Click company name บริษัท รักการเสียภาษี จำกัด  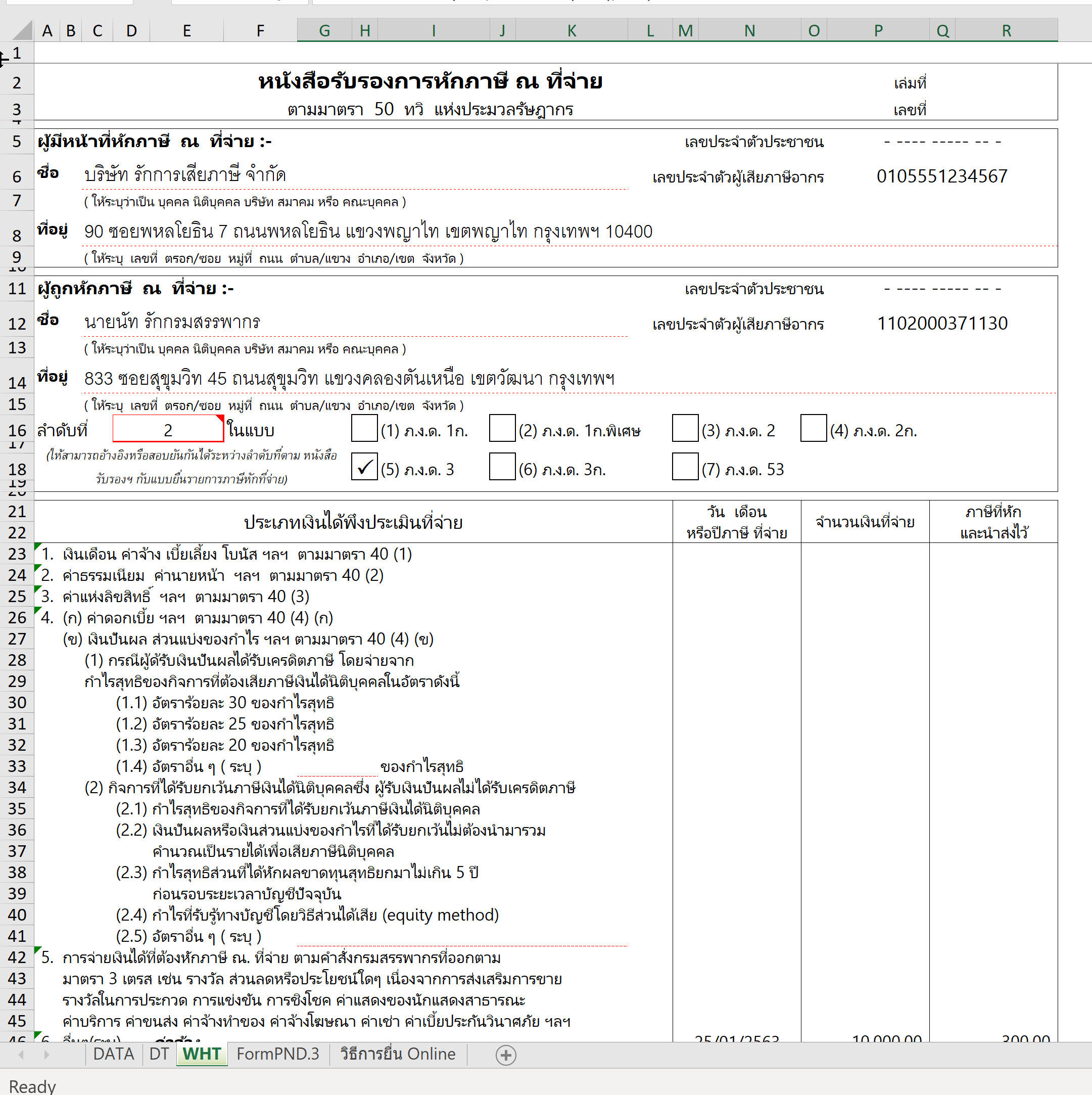click(x=184, y=174)
